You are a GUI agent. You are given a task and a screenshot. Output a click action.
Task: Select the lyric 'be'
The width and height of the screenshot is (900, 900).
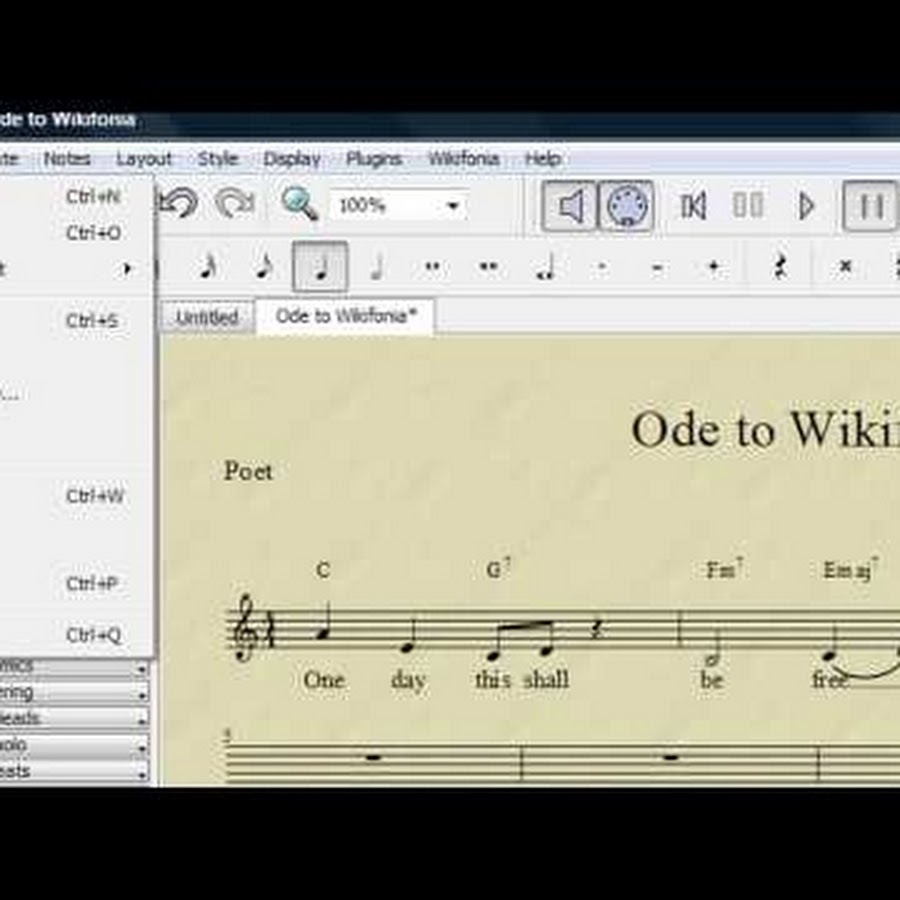click(711, 680)
